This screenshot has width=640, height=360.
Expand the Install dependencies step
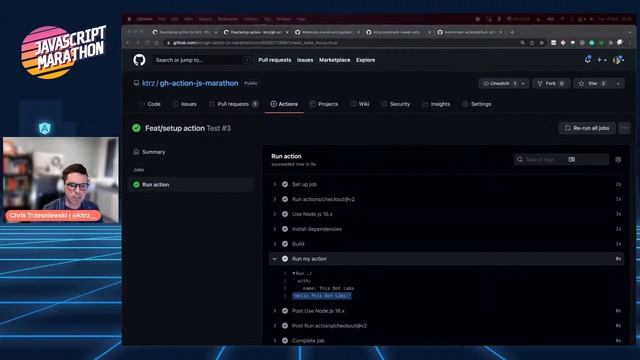[x=275, y=229]
